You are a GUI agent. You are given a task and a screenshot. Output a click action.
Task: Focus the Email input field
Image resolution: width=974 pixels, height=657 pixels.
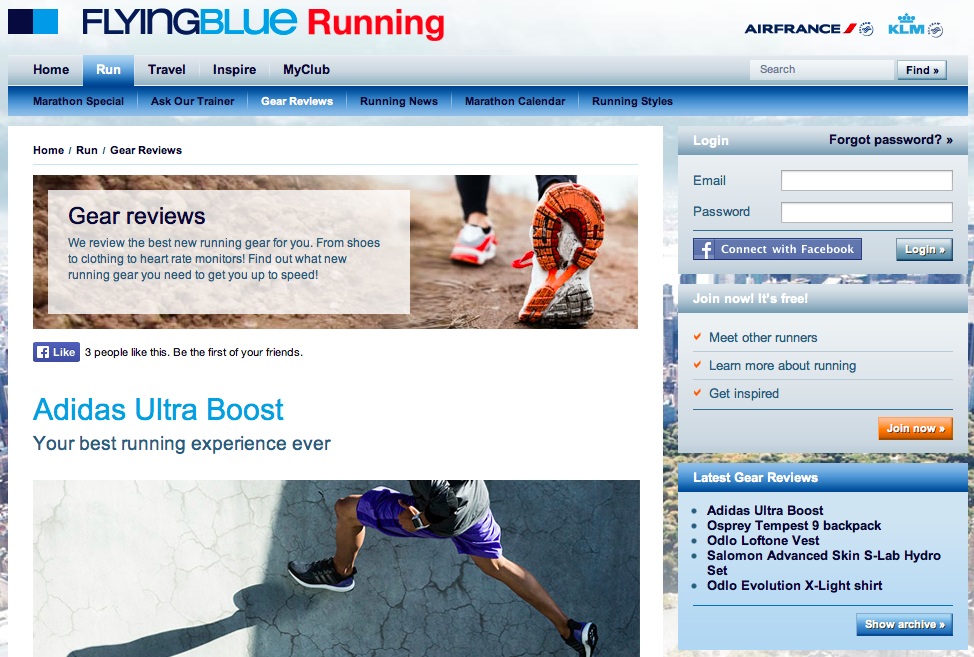click(867, 181)
